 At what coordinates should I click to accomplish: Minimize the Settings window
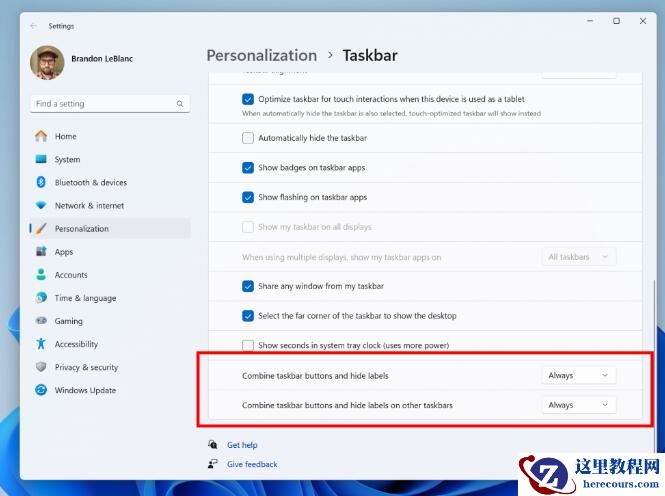point(590,21)
